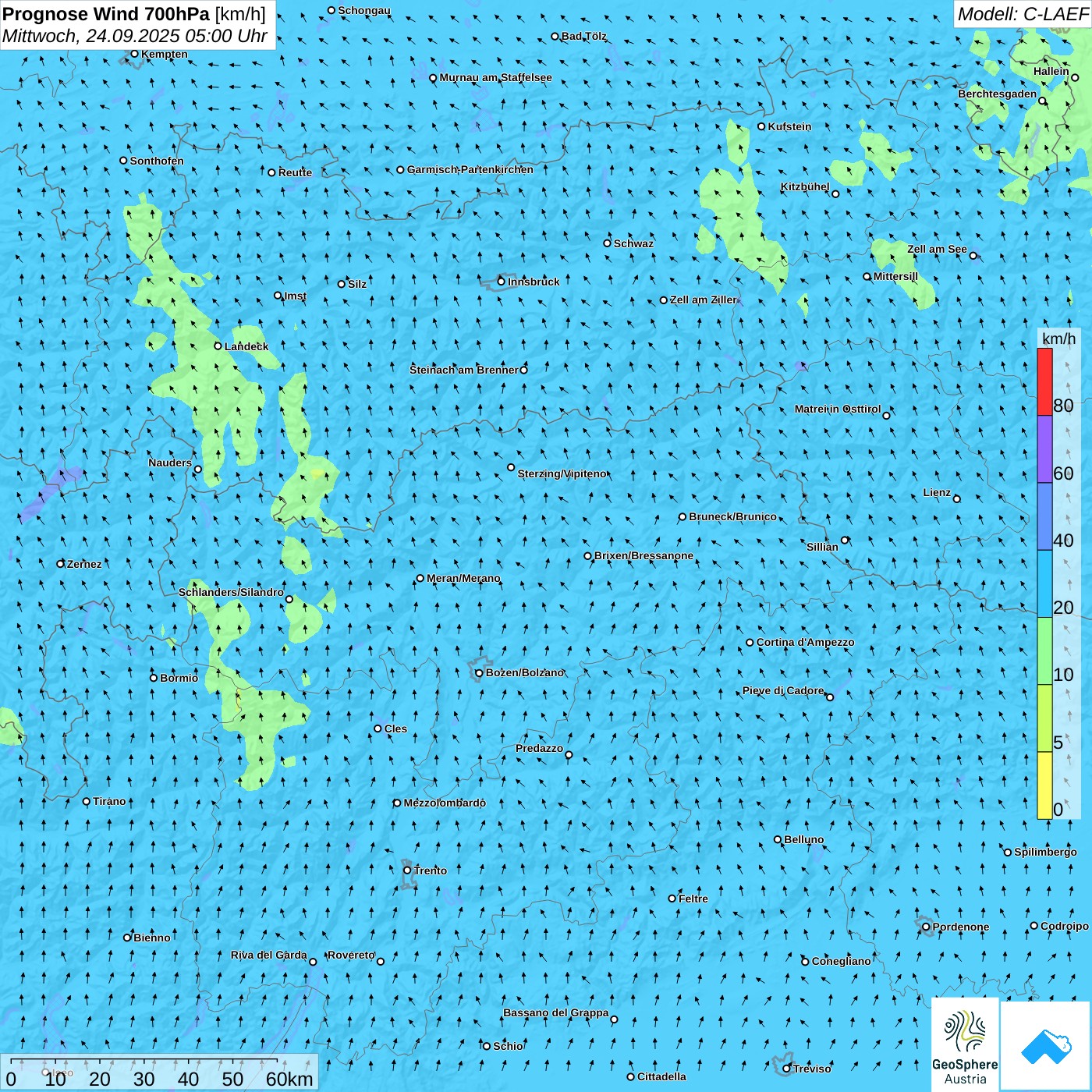Click the 'Codroipo' label

tap(1065, 926)
